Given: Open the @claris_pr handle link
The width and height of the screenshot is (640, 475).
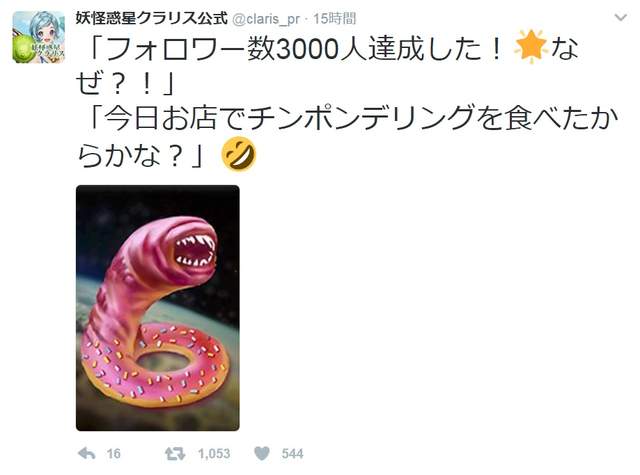Looking at the screenshot, I should coord(266,19).
